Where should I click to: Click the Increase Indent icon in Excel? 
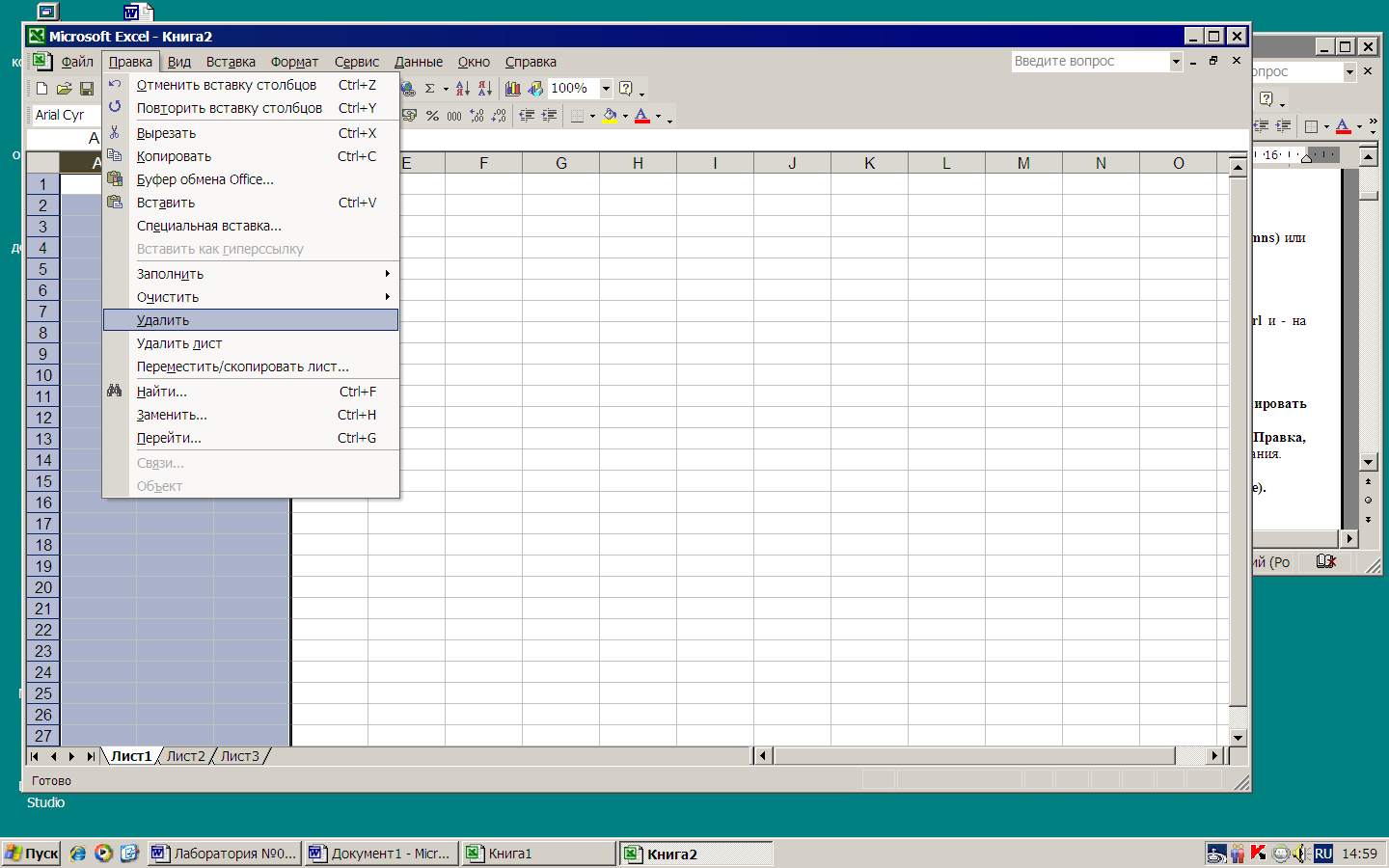tap(549, 116)
